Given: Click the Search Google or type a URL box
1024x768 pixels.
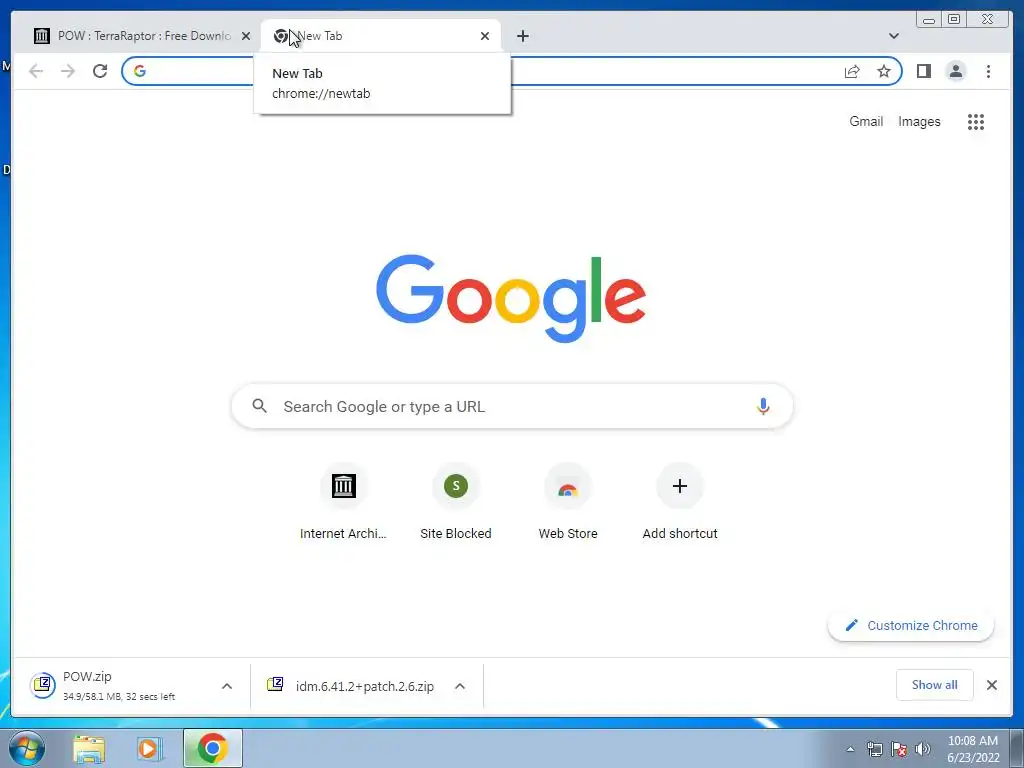Looking at the screenshot, I should point(512,406).
